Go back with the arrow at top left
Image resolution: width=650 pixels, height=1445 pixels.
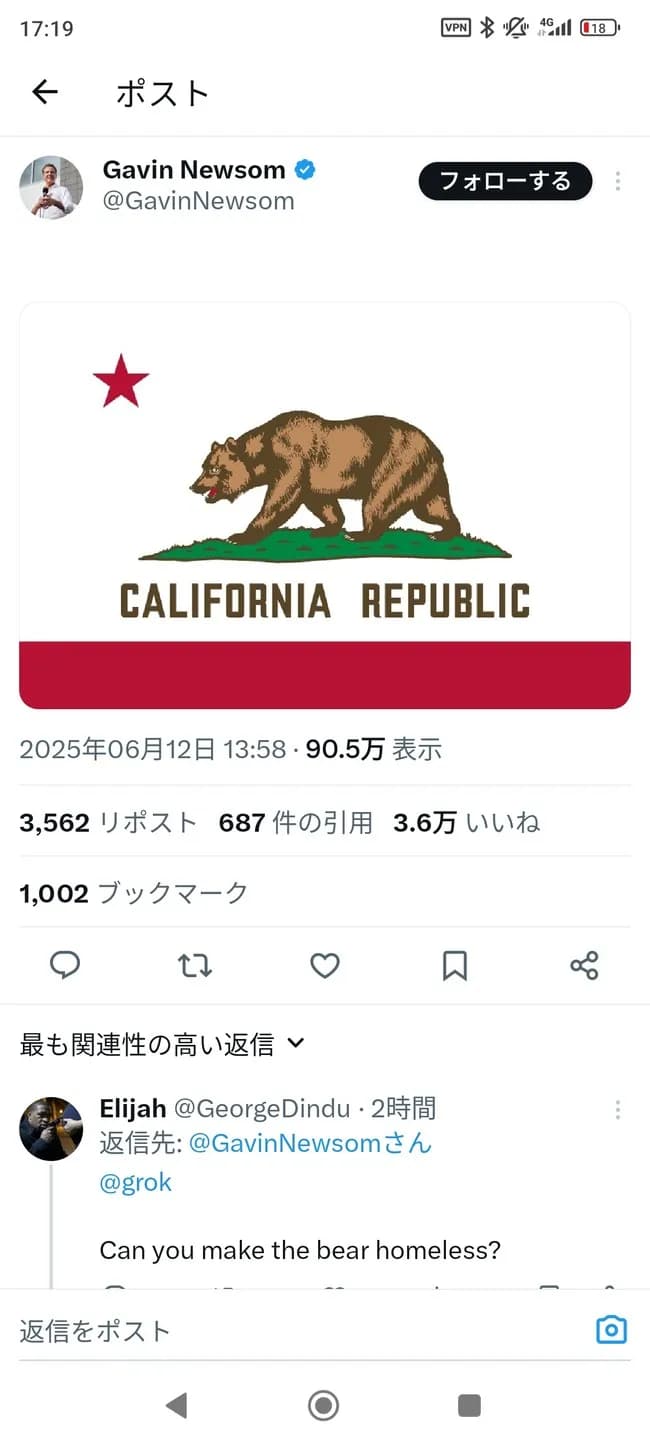[x=44, y=91]
